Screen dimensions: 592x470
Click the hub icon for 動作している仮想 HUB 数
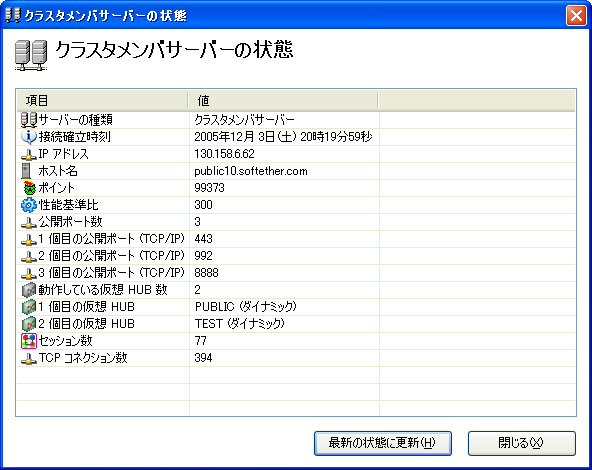(29, 290)
